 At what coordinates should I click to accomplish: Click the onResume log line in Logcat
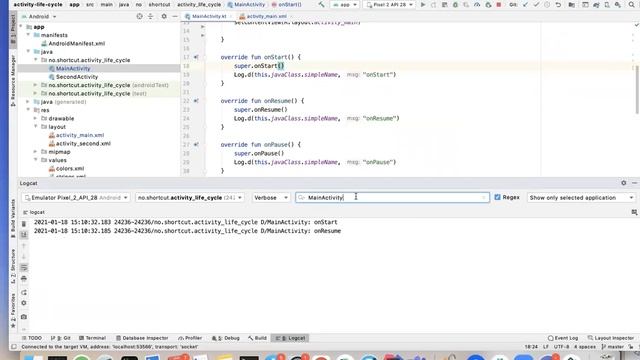[x=187, y=231]
